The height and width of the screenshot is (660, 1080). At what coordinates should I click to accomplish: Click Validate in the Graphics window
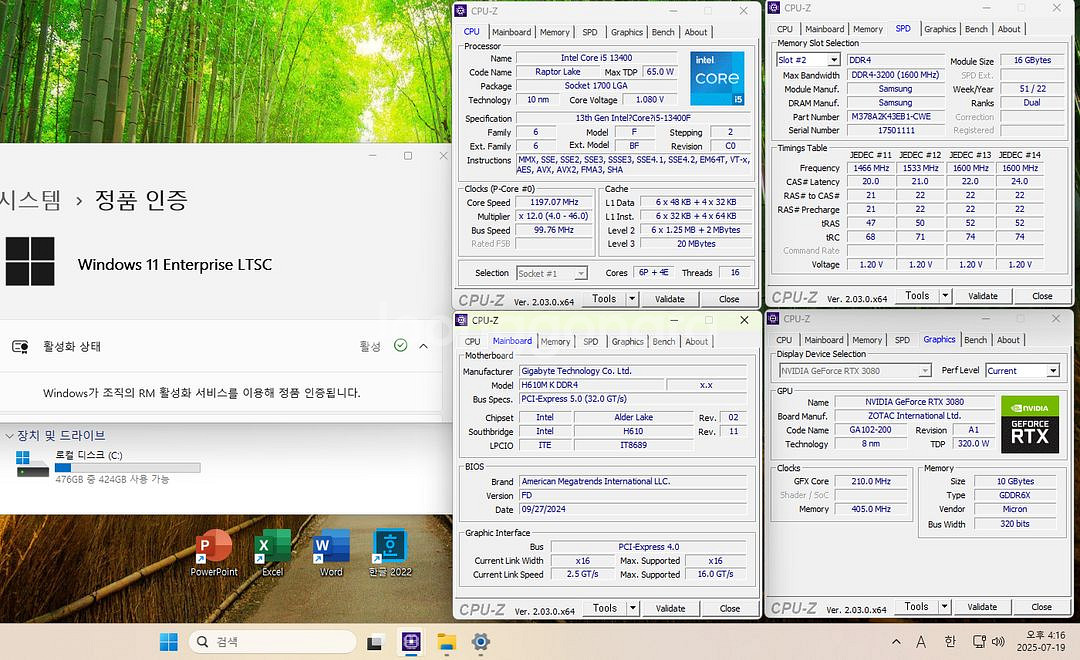point(982,606)
